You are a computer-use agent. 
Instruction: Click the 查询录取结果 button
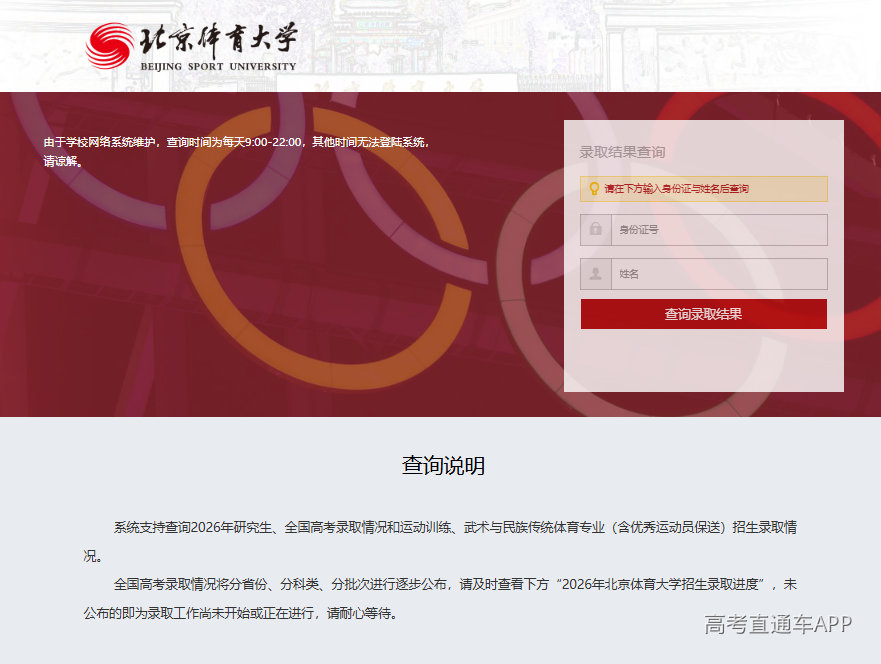703,313
